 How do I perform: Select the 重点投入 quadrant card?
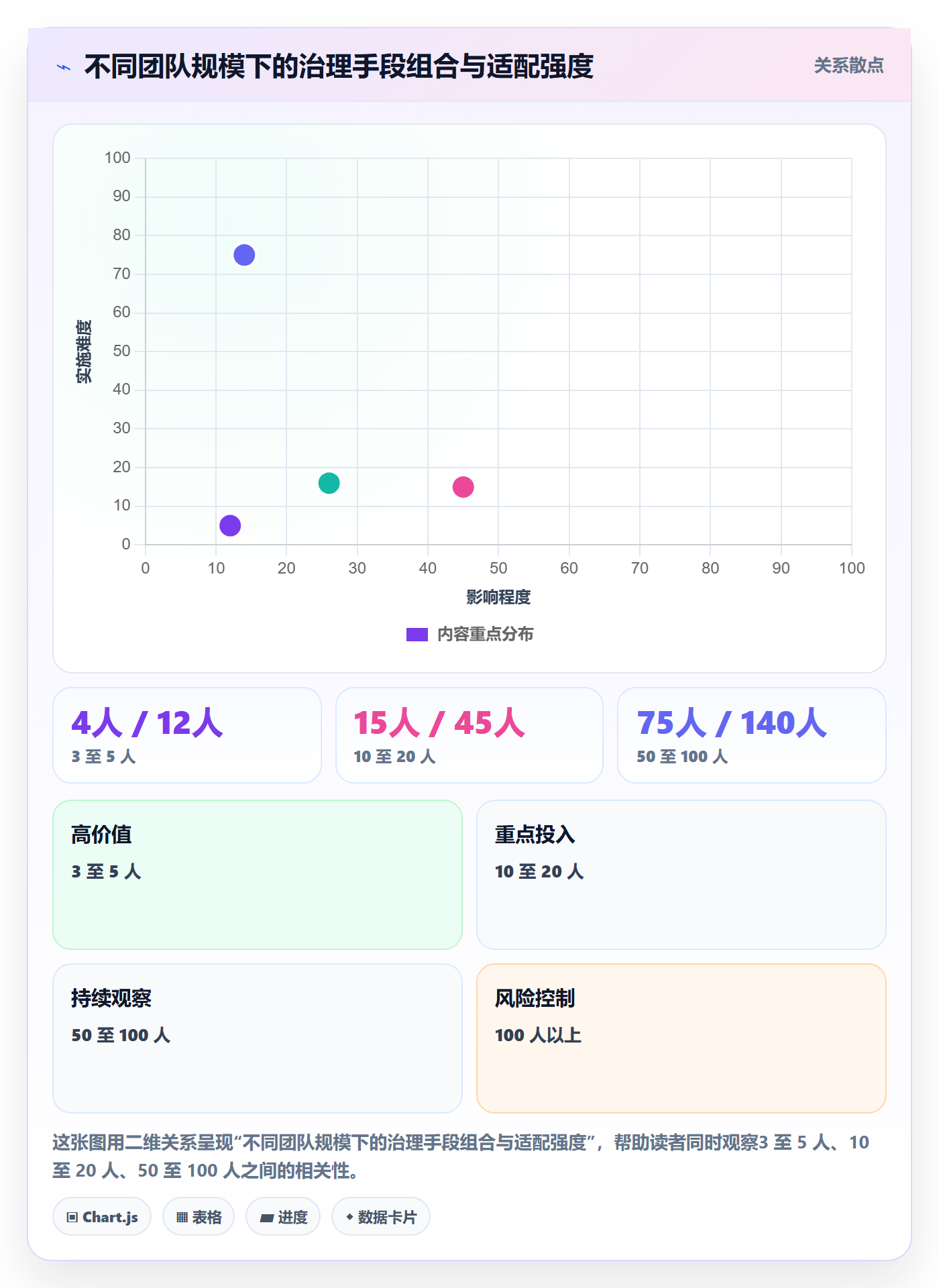pos(681,875)
